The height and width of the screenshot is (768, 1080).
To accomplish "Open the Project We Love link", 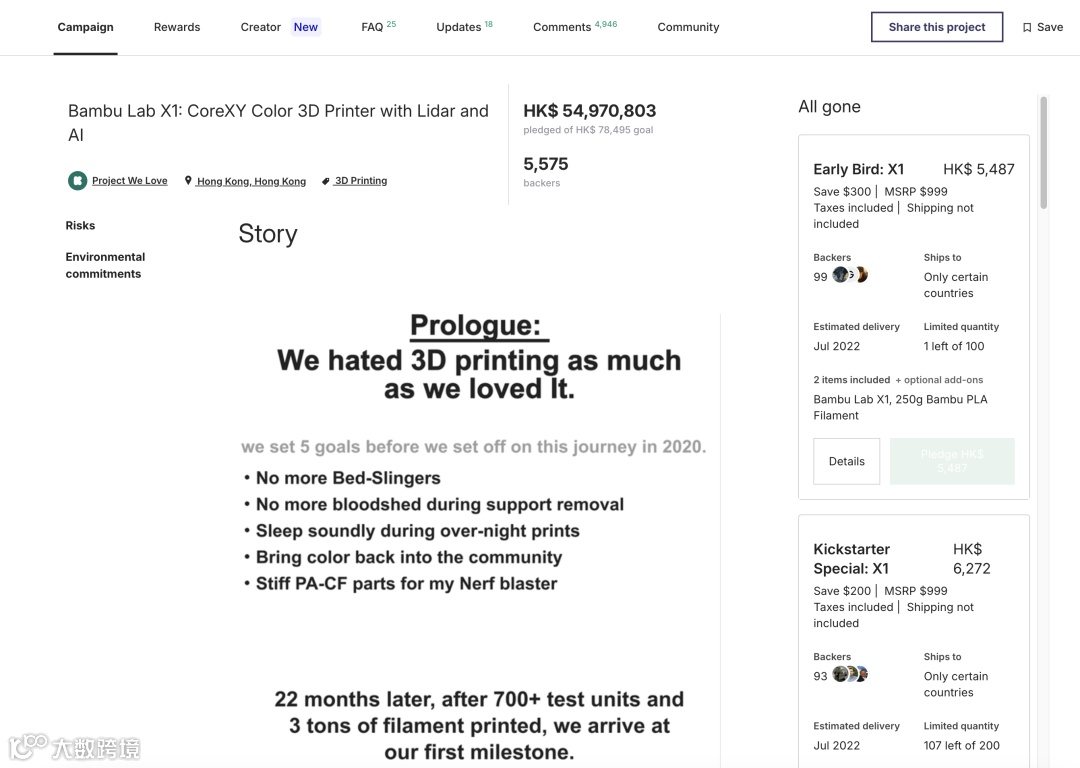I will [129, 180].
